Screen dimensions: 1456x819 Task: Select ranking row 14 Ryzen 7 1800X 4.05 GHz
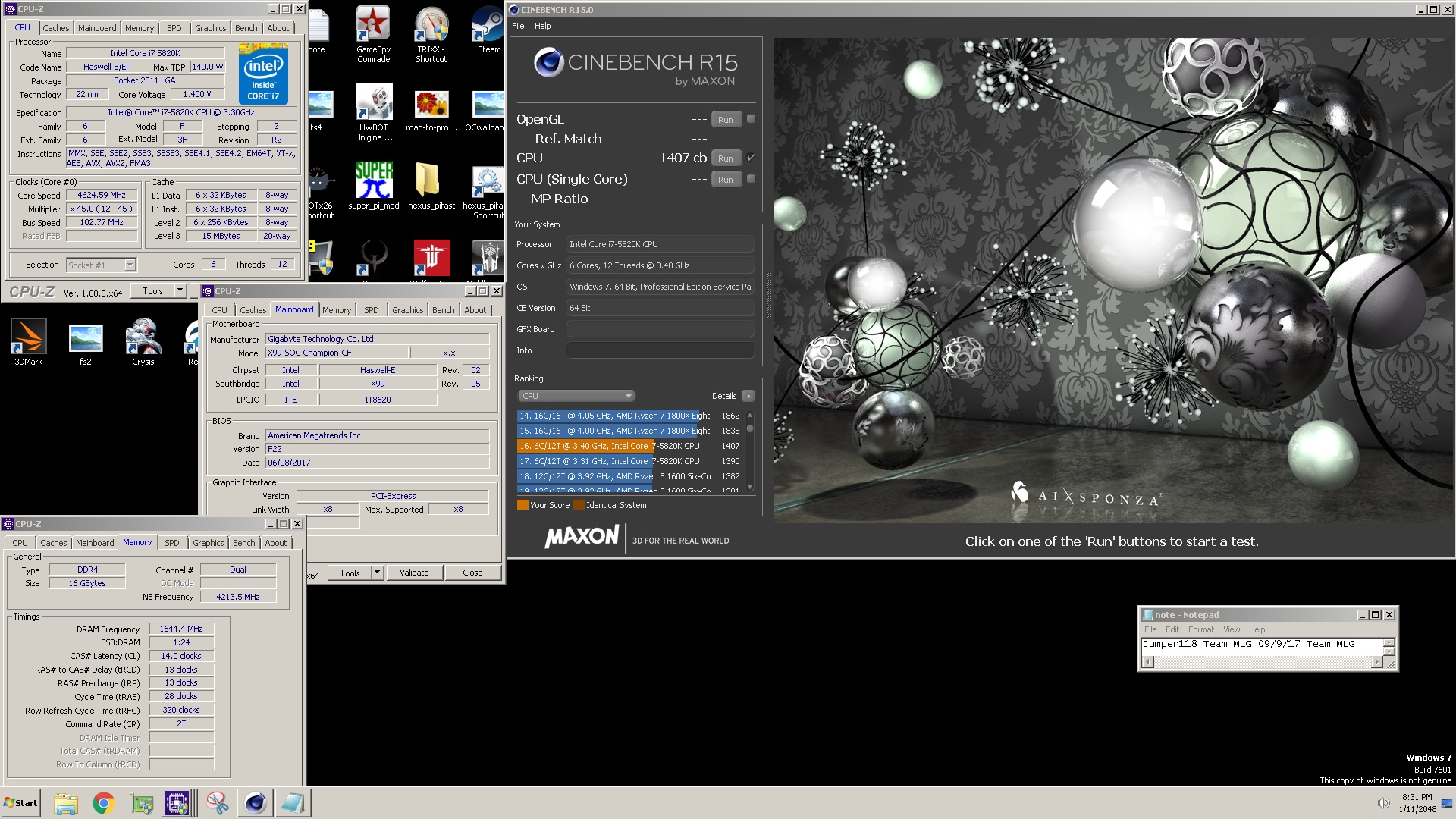(629, 416)
